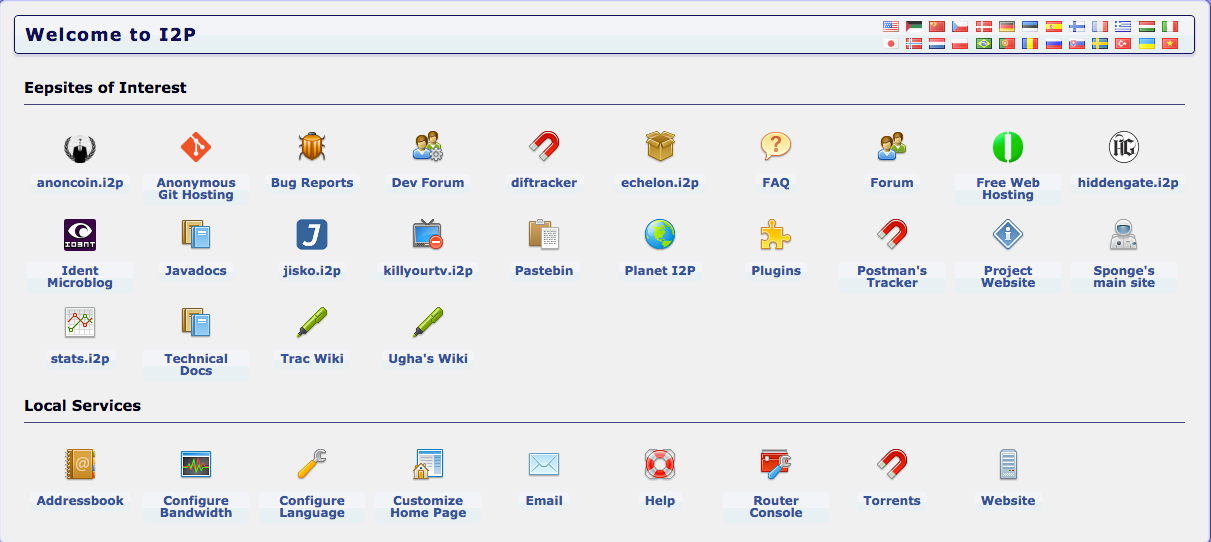Click the Torrents link
This screenshot has width=1211, height=542.
click(892, 501)
